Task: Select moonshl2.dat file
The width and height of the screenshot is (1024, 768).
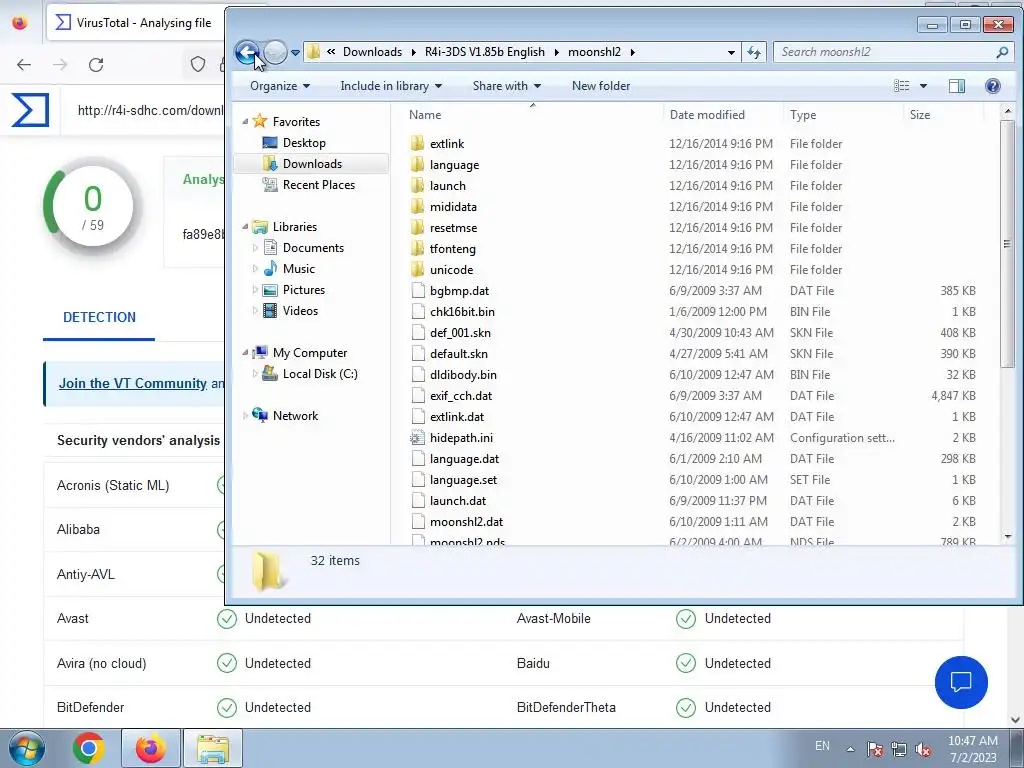Action: tap(466, 522)
